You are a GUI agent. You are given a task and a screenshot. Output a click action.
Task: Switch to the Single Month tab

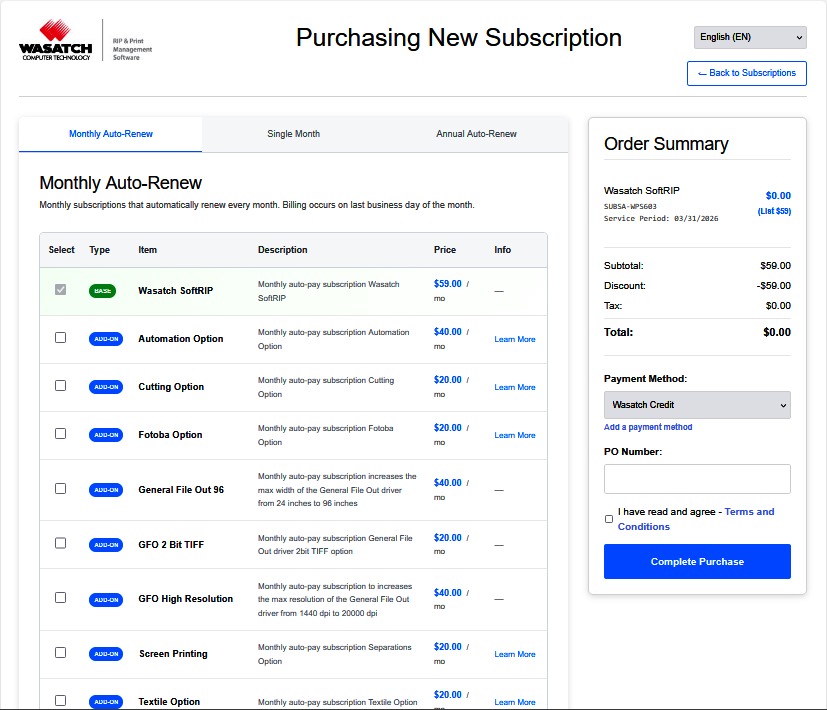(x=293, y=134)
